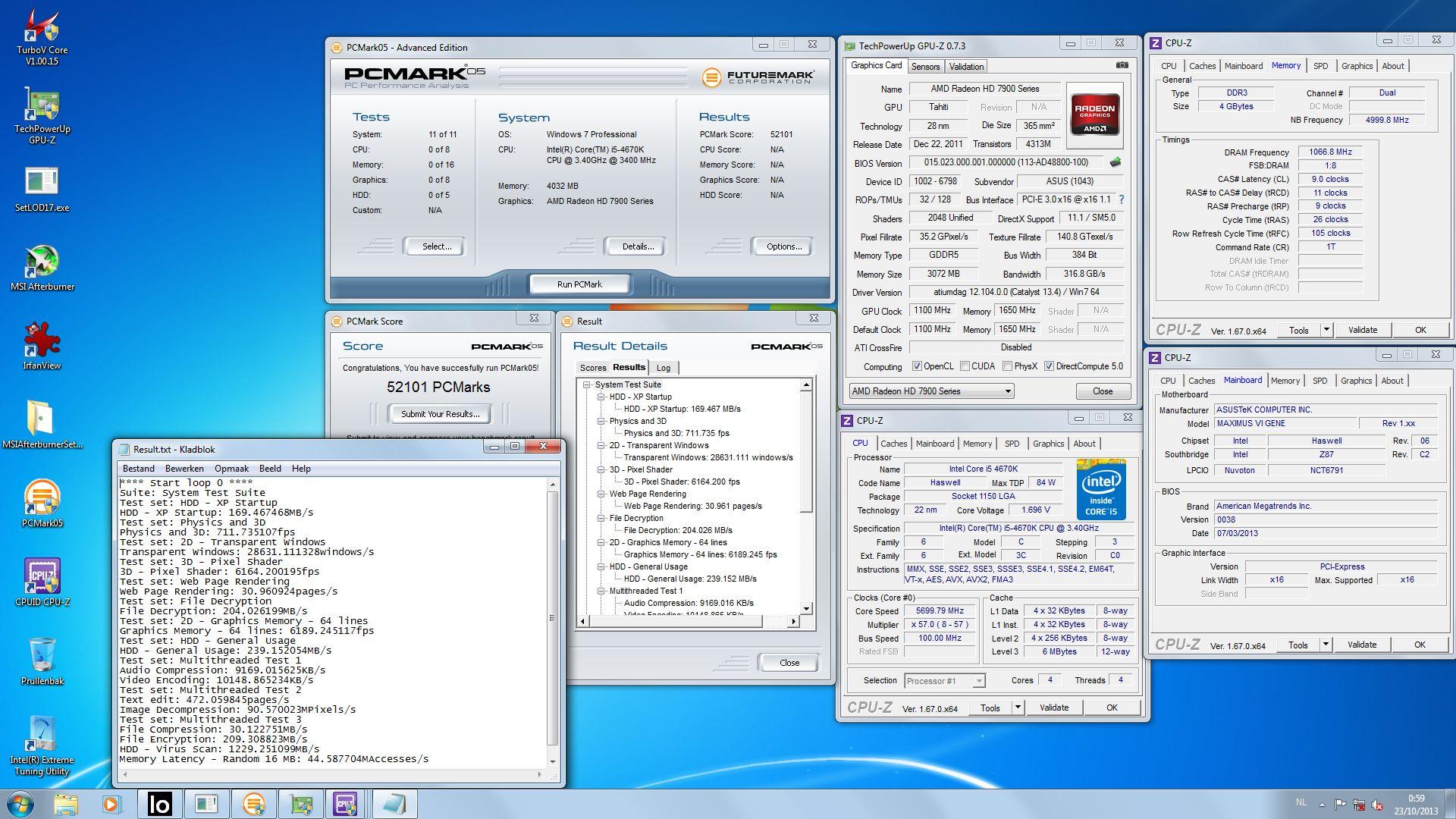Screen dimensions: 1456x819
Task: Open Opmaak menu in Notepad
Action: (231, 469)
